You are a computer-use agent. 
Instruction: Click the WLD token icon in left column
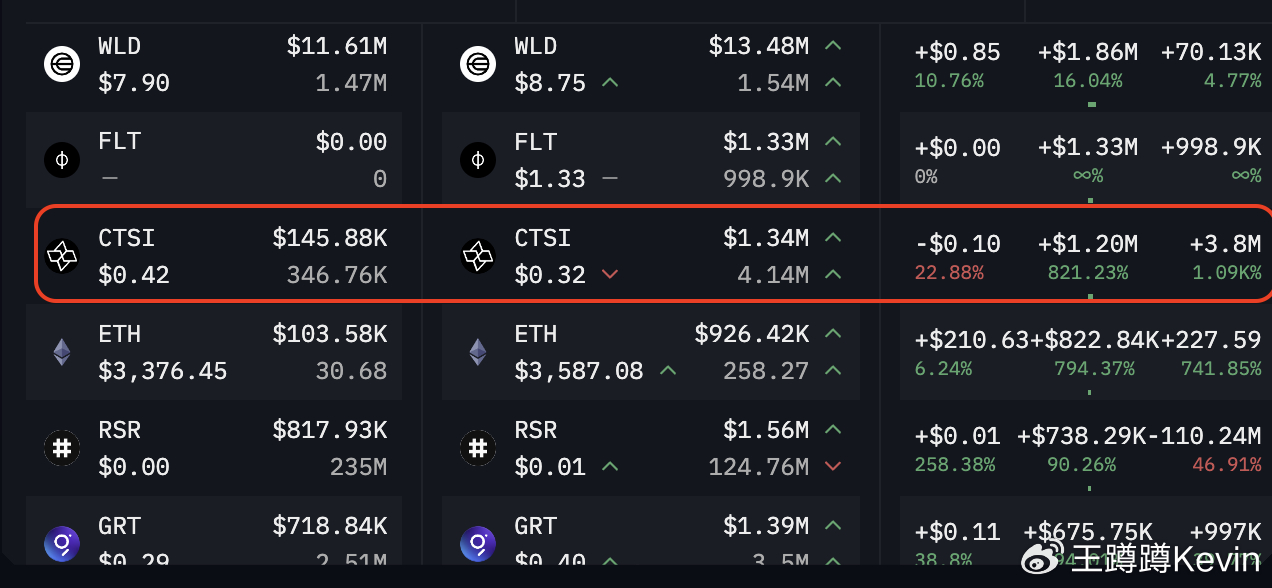coord(62,65)
